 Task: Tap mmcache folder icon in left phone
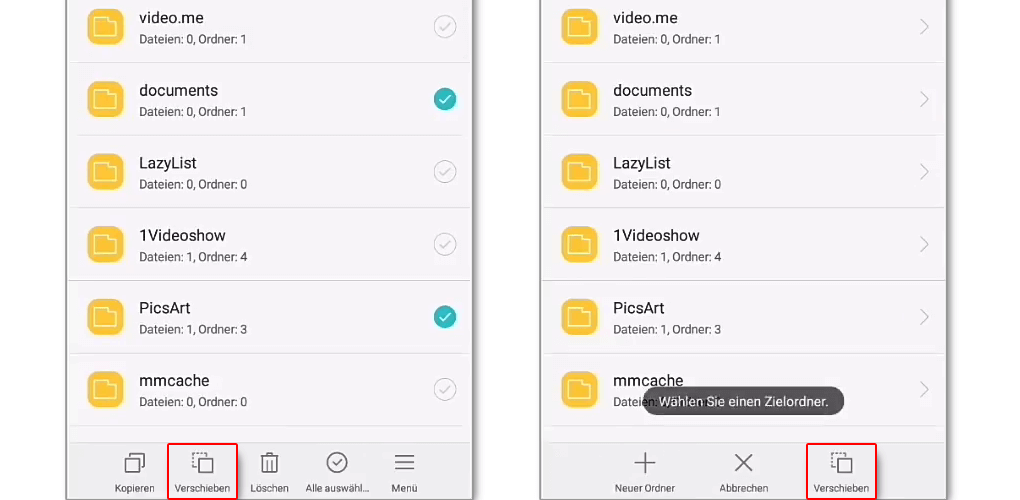pos(105,389)
